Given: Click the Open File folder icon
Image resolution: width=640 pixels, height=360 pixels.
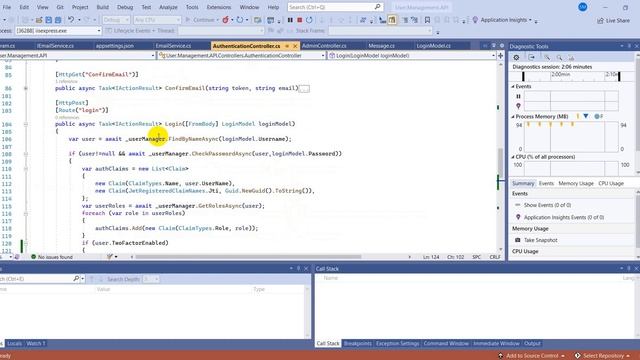Looking at the screenshot, I should click(x=39, y=20).
